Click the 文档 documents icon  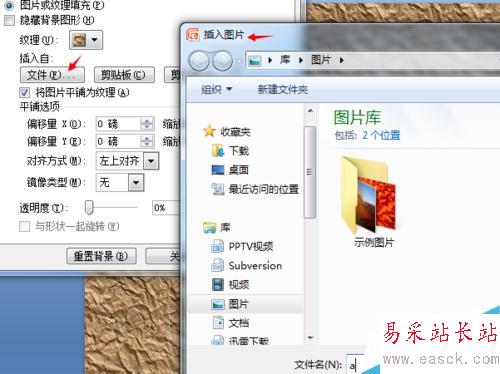[218, 322]
